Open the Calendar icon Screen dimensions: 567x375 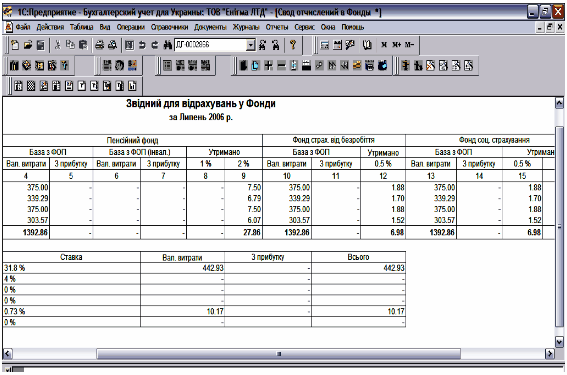pyautogui.click(x=337, y=45)
